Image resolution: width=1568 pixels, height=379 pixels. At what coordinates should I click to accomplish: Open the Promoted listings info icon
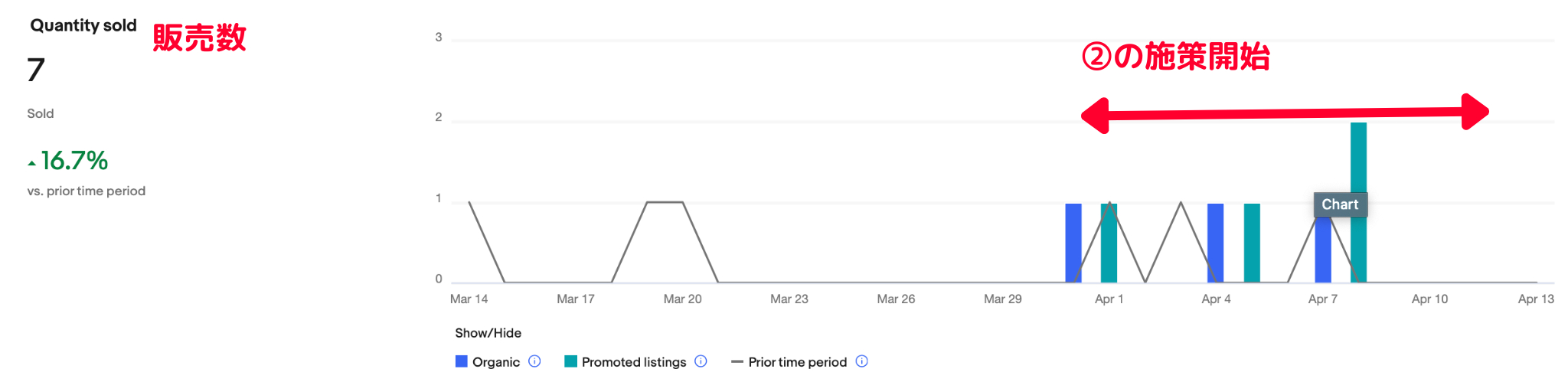701,361
